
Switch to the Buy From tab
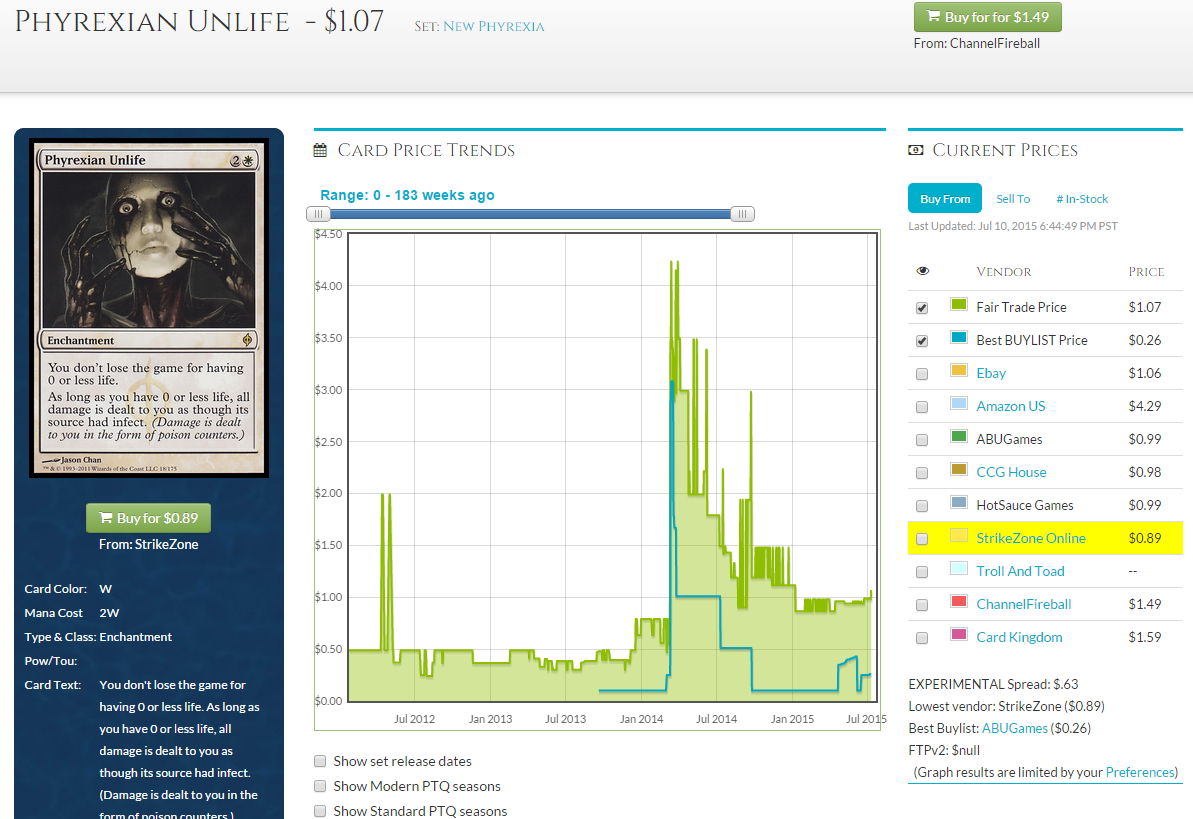[945, 199]
